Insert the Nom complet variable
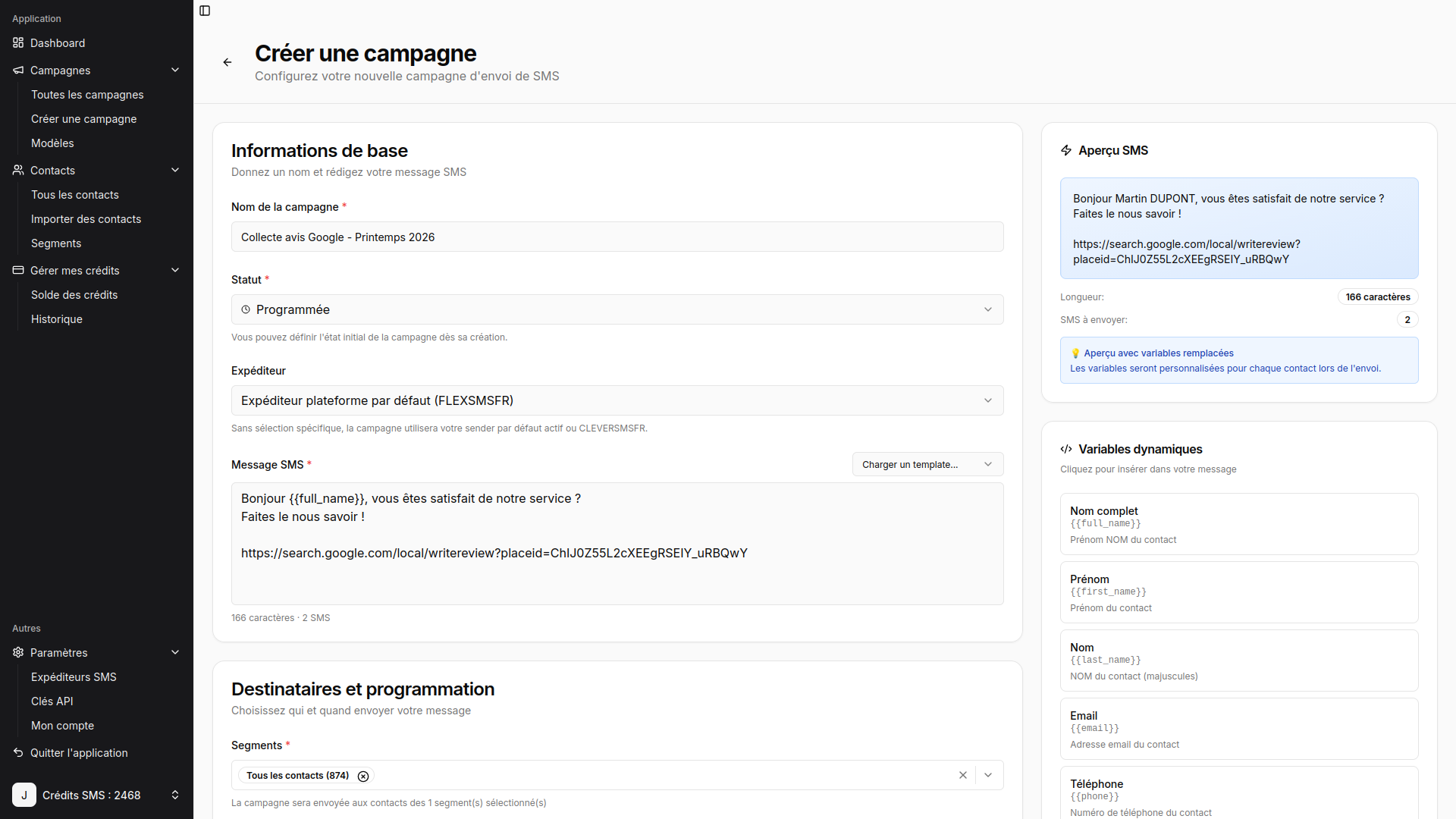This screenshot has height=819, width=1456. (1239, 524)
